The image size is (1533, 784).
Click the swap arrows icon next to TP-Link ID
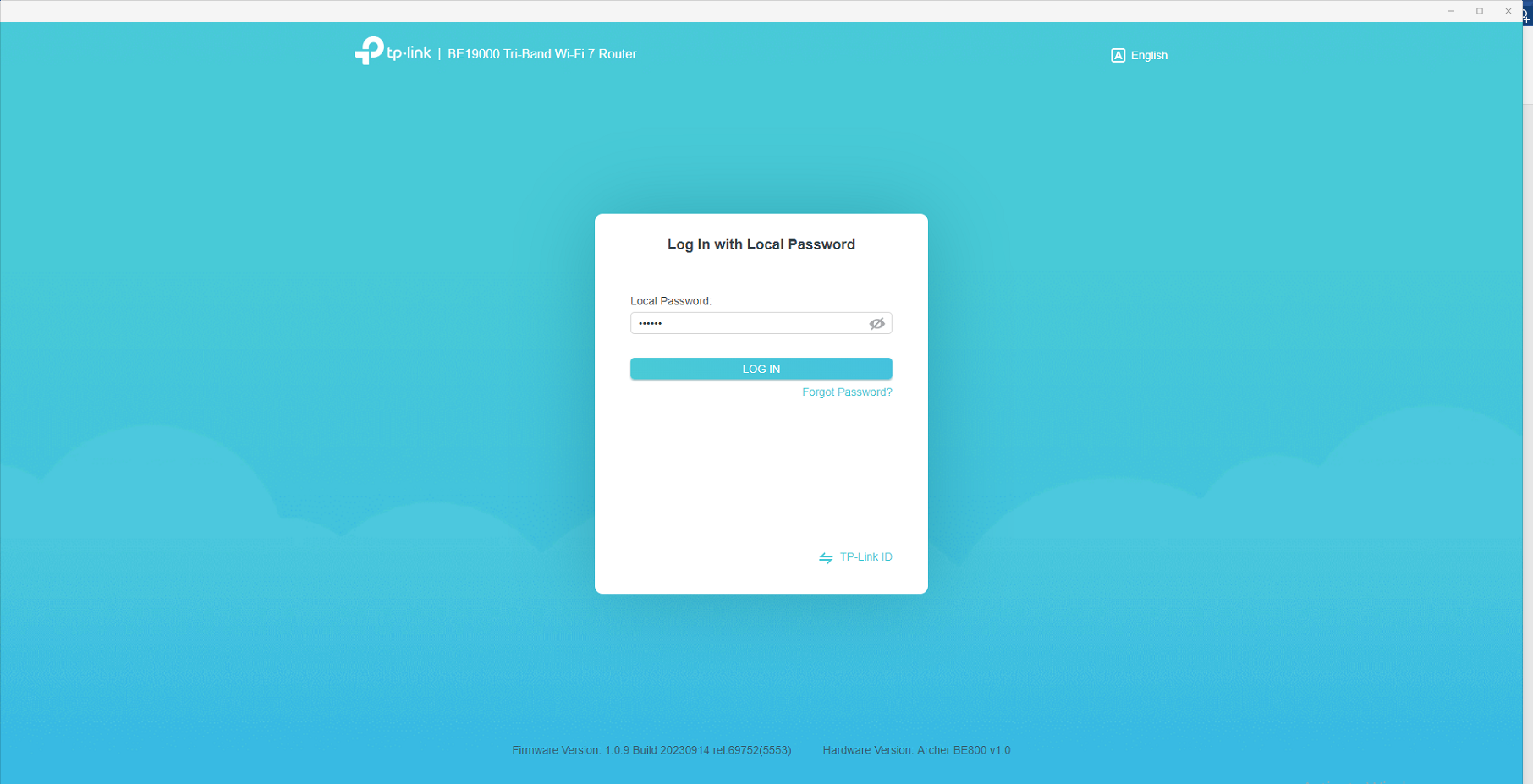pyautogui.click(x=826, y=557)
